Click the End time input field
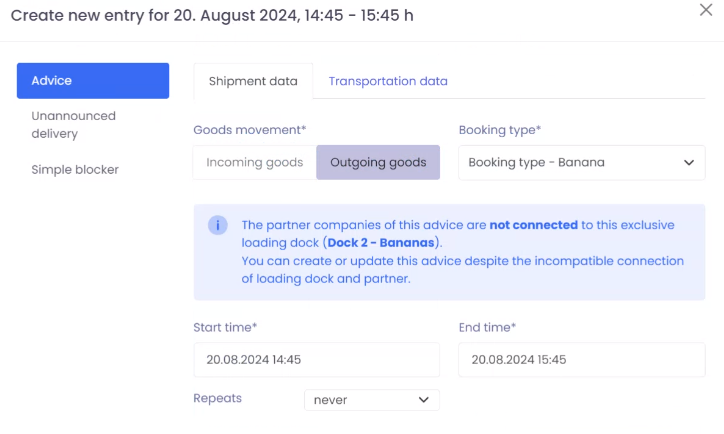The image size is (724, 434). point(581,360)
